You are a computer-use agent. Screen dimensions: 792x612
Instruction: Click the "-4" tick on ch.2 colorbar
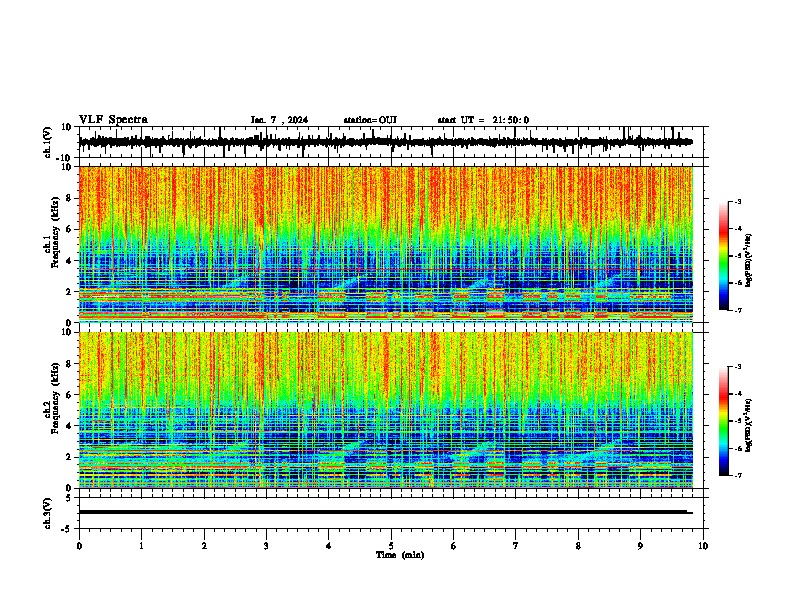(x=738, y=394)
